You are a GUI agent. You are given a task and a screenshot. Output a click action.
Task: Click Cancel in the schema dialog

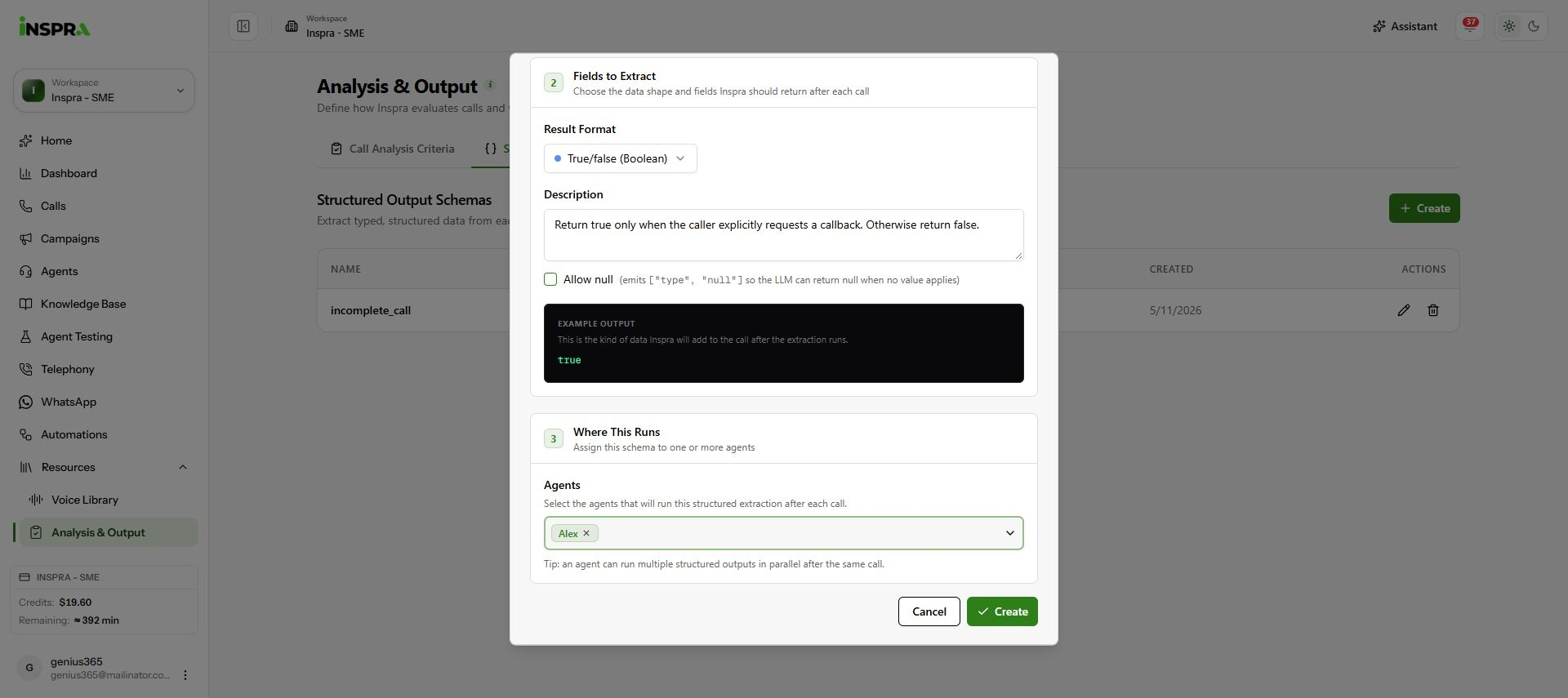click(x=929, y=611)
